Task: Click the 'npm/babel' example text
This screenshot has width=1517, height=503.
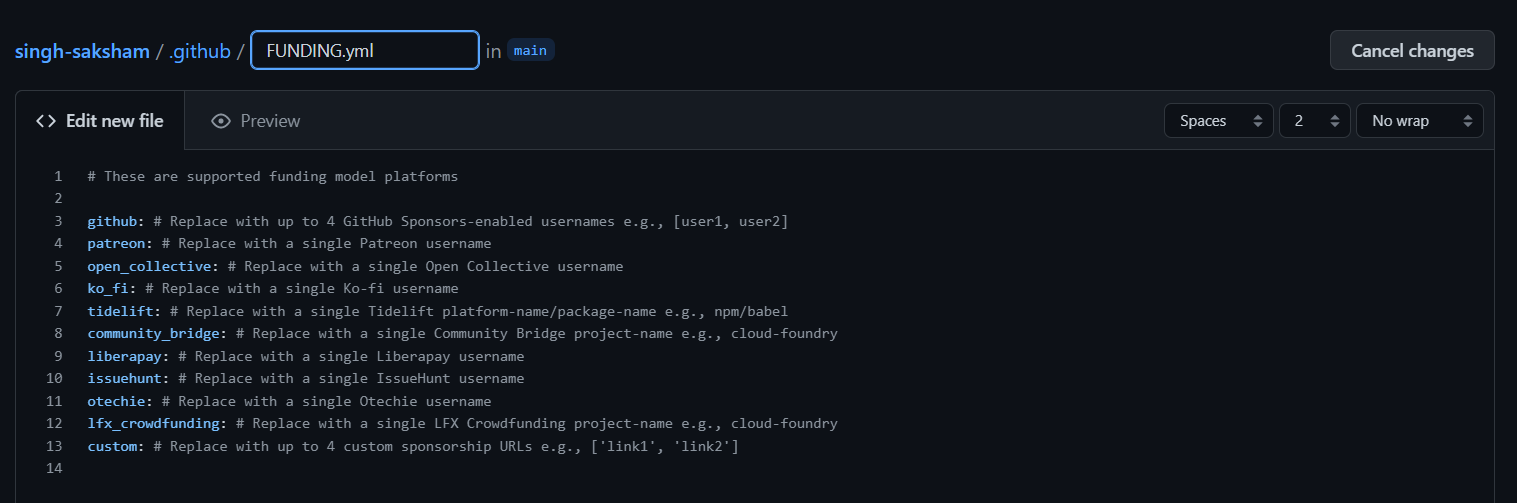Action: (751, 311)
